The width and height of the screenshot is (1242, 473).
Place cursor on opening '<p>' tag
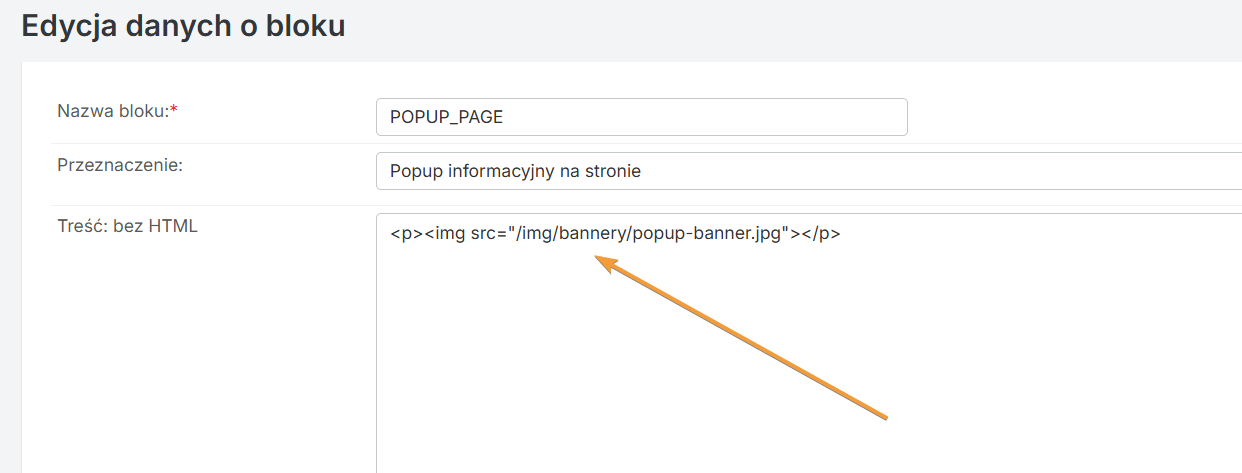pos(407,235)
